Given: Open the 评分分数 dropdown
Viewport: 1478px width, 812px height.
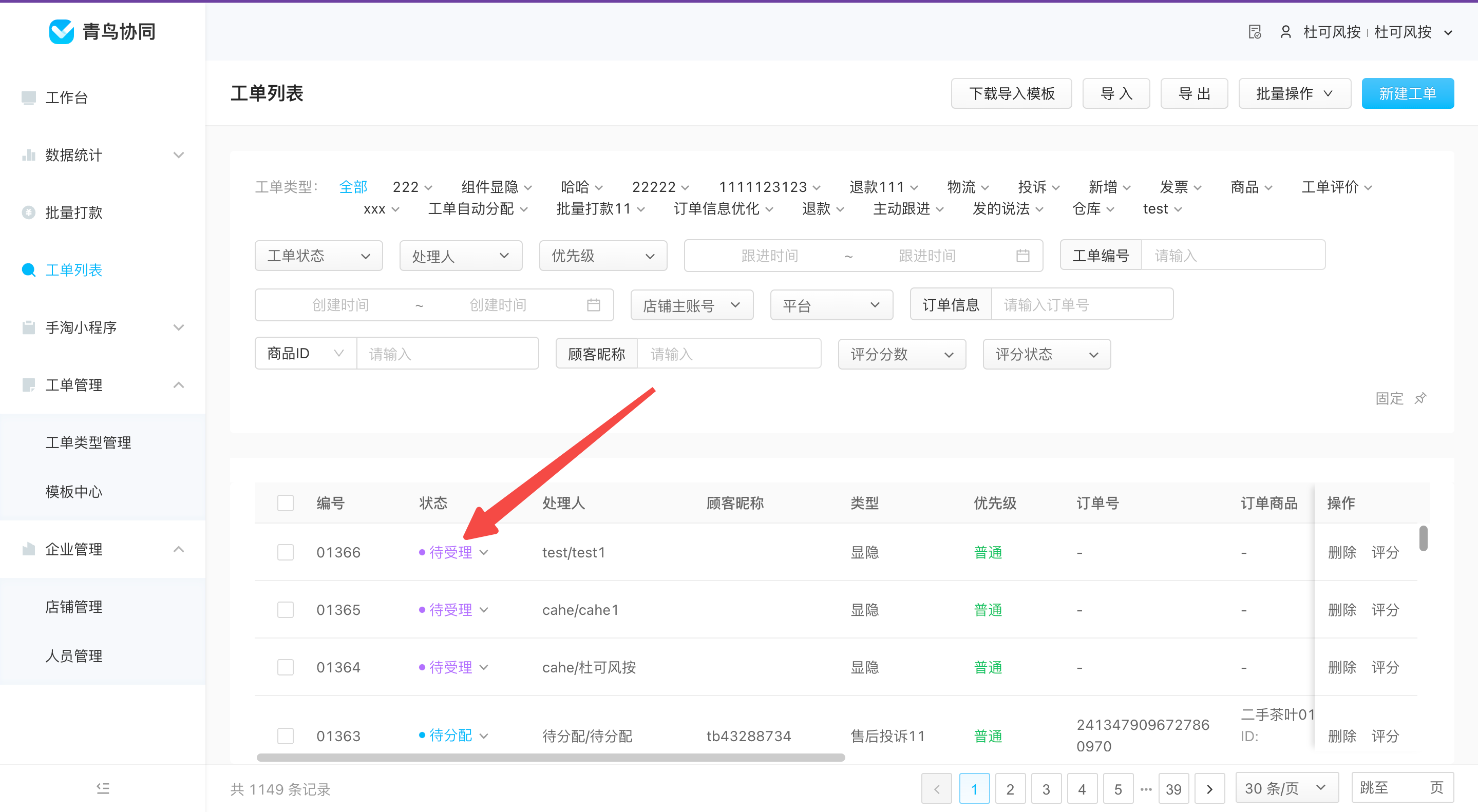Looking at the screenshot, I should (x=902, y=354).
